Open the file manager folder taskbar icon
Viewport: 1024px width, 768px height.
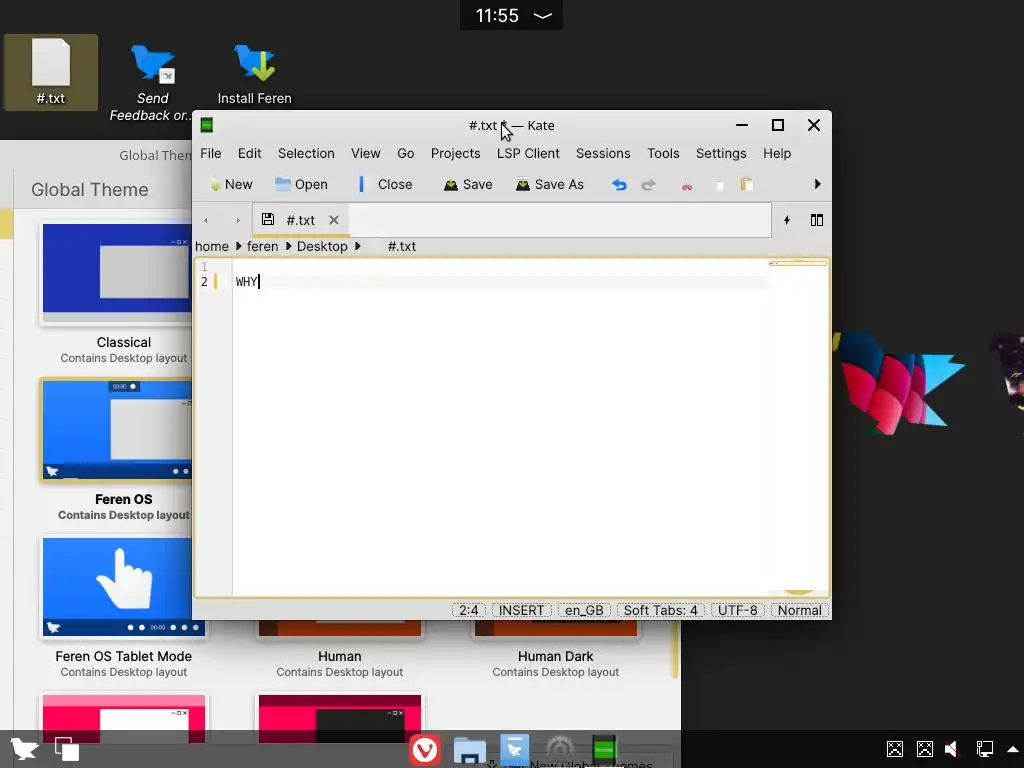tap(470, 750)
